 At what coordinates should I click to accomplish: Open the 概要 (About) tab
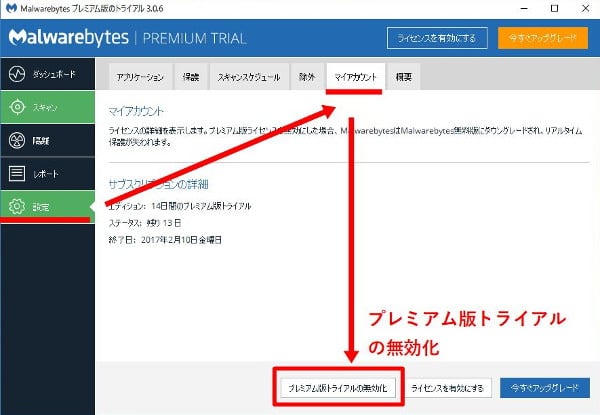[x=403, y=77]
